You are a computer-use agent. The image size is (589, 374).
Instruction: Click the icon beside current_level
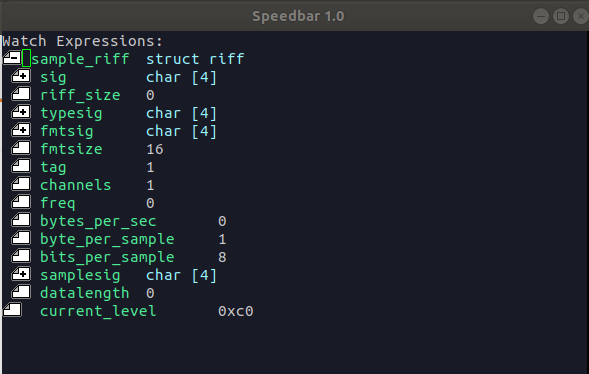[12, 311]
